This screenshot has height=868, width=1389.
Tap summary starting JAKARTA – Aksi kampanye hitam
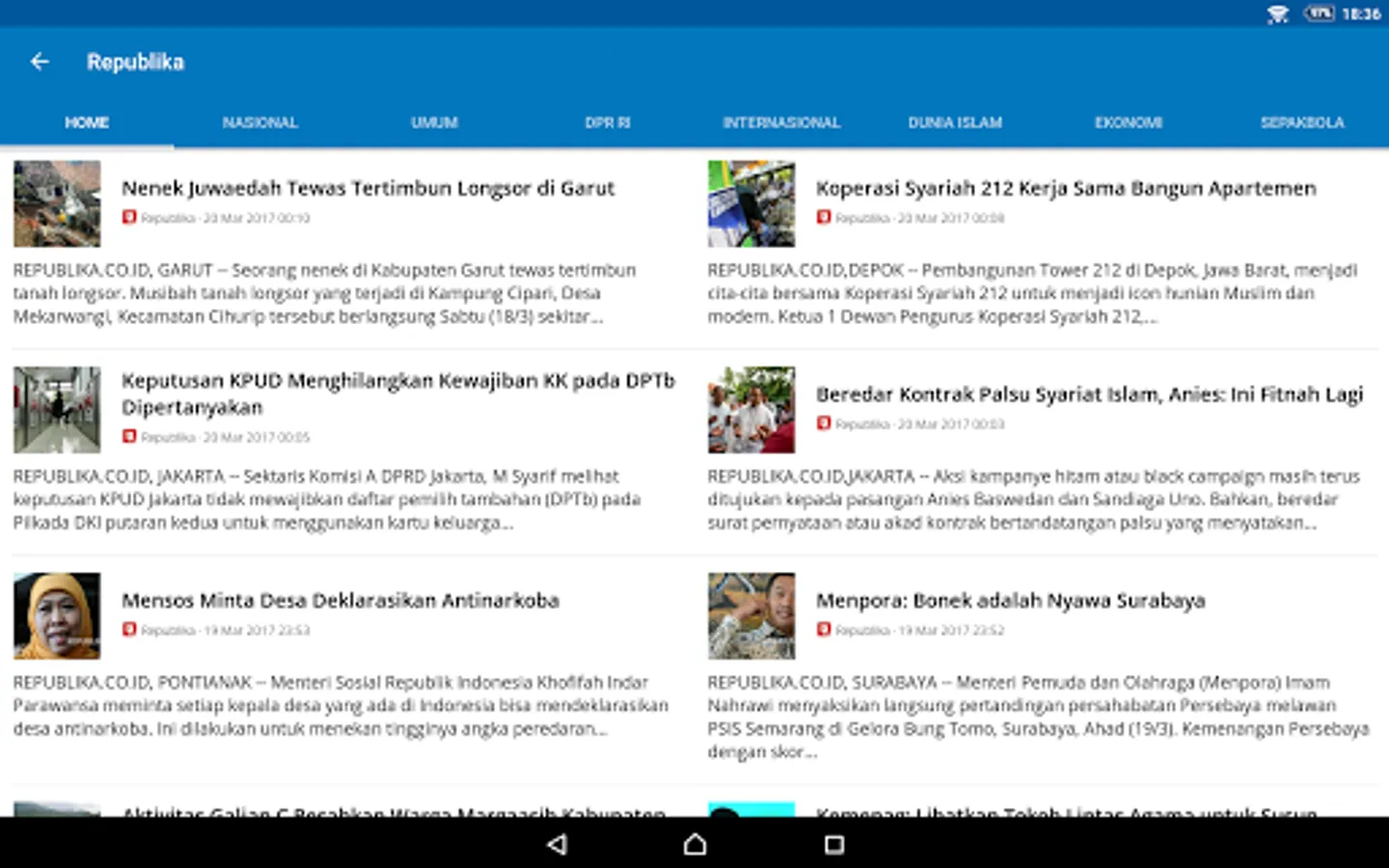pos(1034,500)
